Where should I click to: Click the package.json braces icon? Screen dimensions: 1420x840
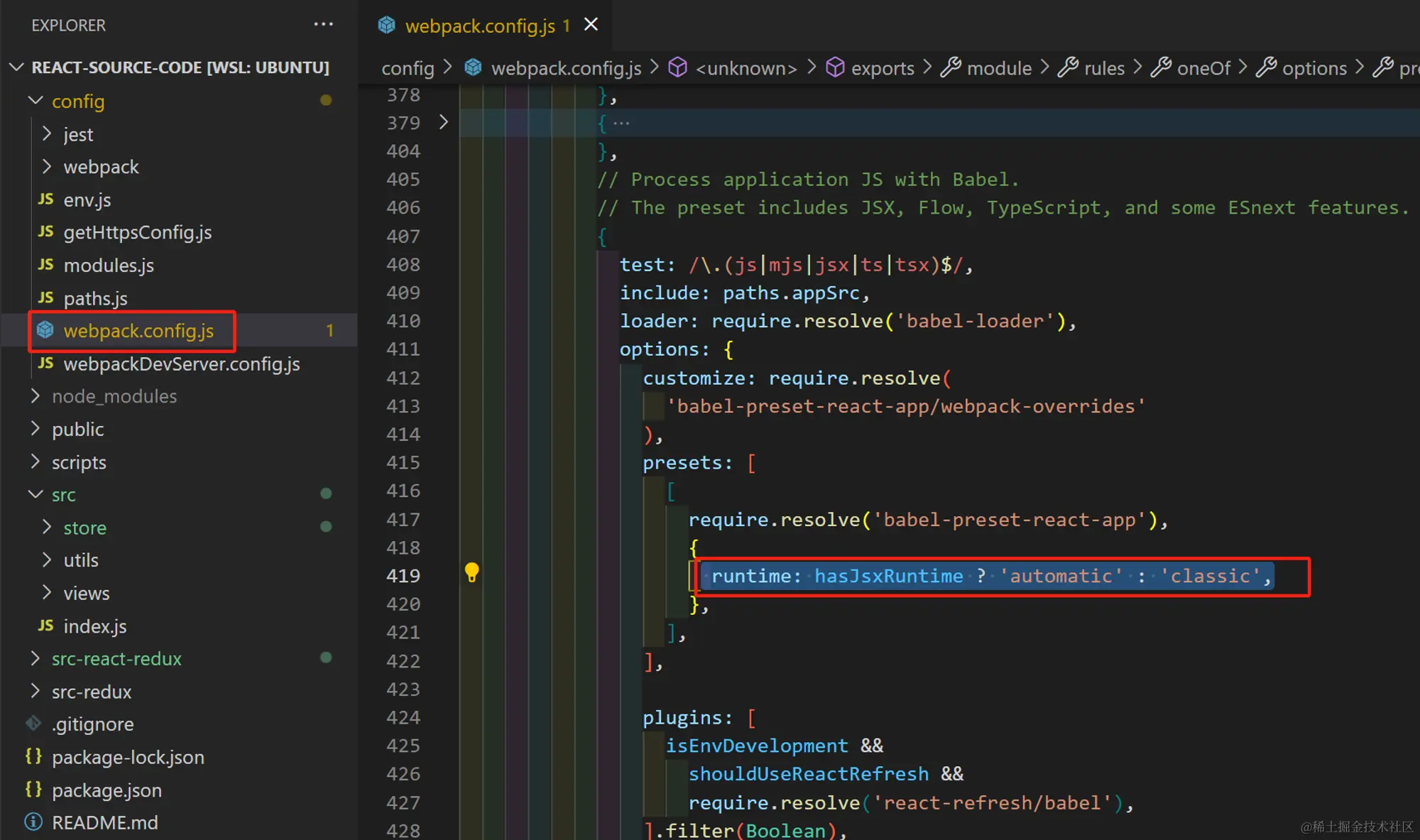pos(33,790)
